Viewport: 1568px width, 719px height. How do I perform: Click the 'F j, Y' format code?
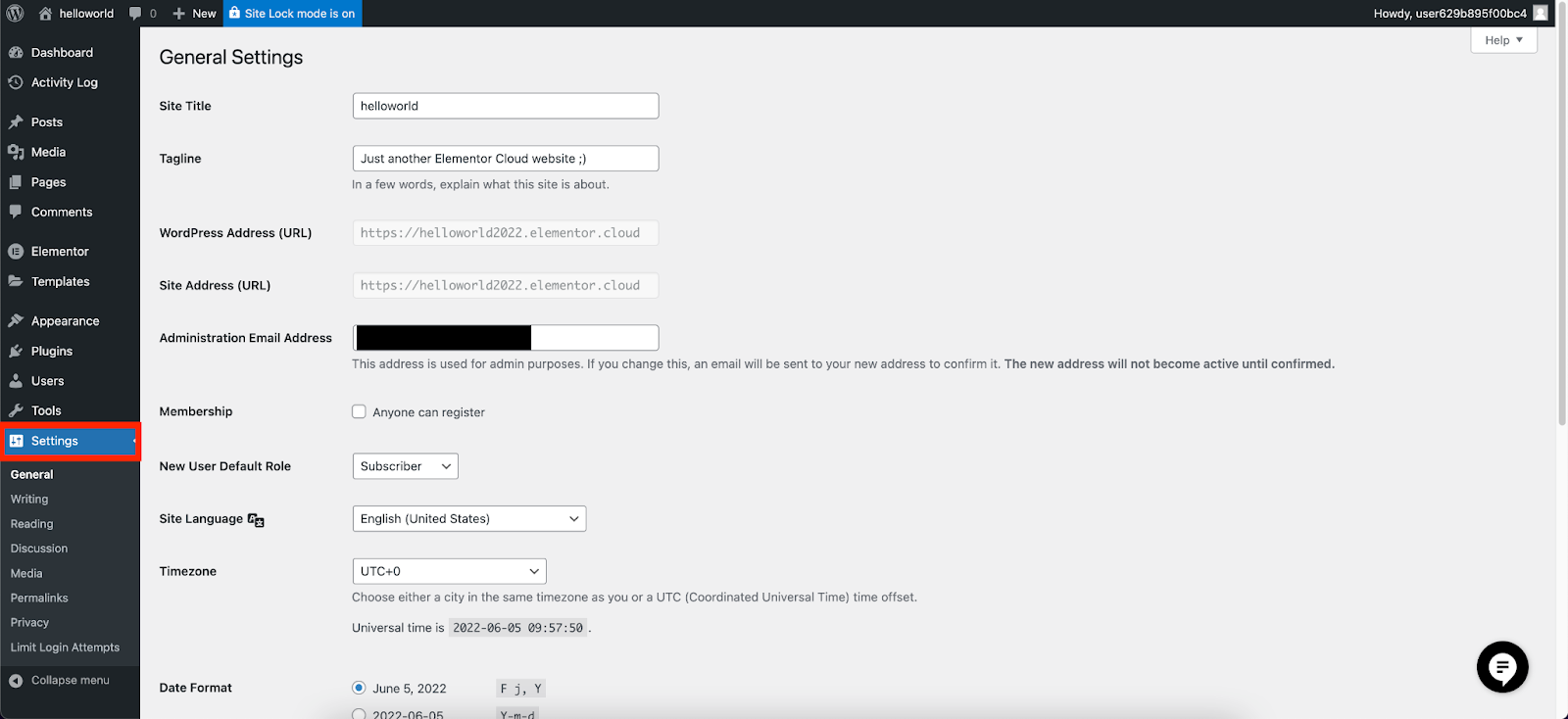click(x=520, y=689)
